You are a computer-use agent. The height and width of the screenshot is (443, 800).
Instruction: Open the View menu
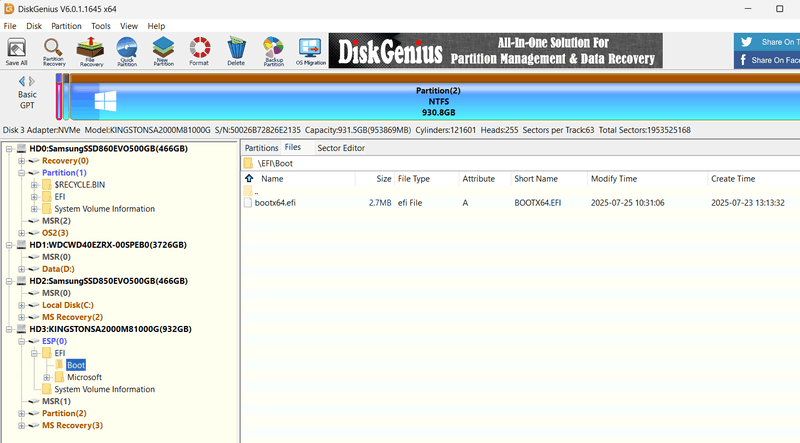[x=129, y=26]
